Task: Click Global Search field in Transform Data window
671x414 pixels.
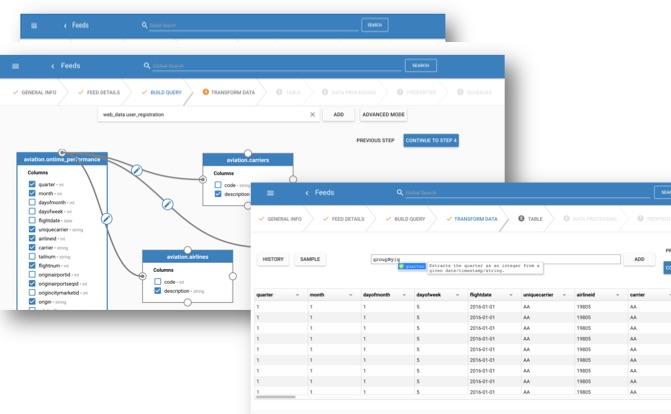Action: [528, 193]
